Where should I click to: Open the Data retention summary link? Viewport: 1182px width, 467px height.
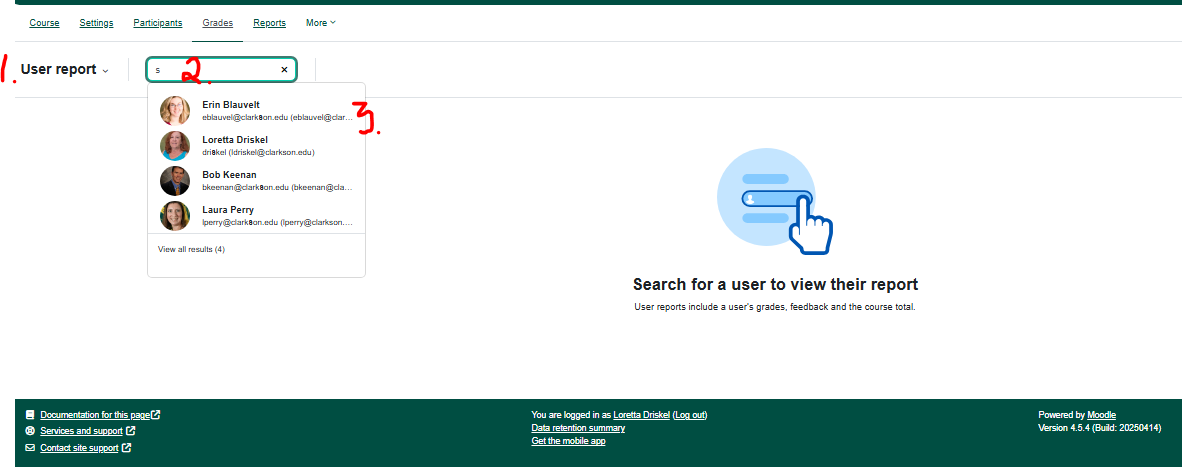(578, 428)
